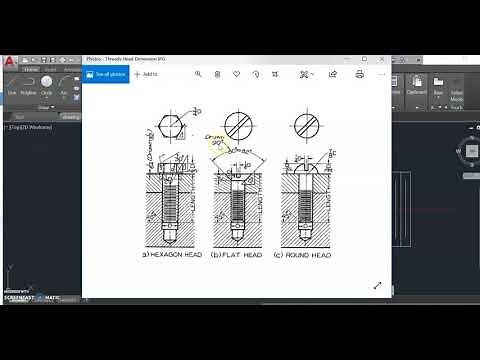Open the more options ellipsis in Photos
The width and height of the screenshot is (480, 360).
coord(382,74)
